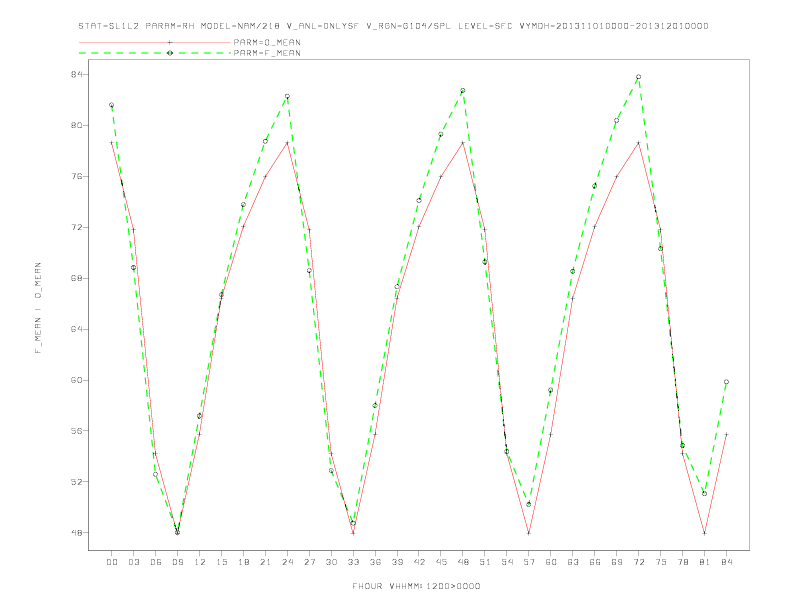This screenshot has height=612, width=792.
Task: Click the x-axis tick label 06
Action: tap(156, 562)
